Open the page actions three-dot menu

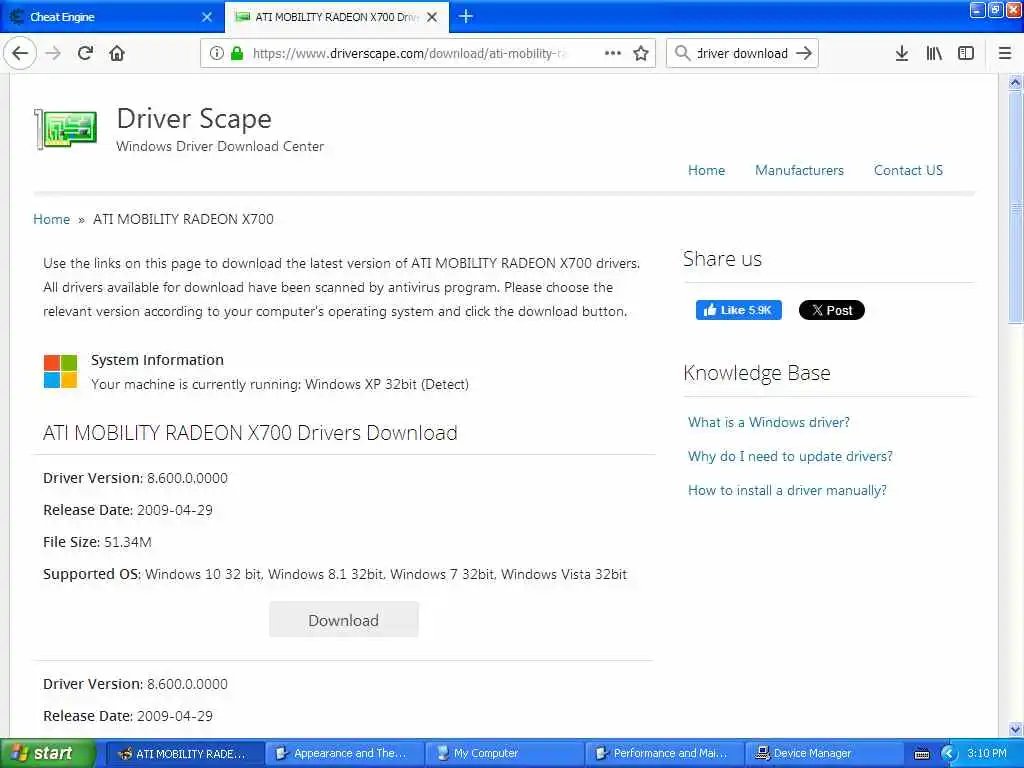613,53
